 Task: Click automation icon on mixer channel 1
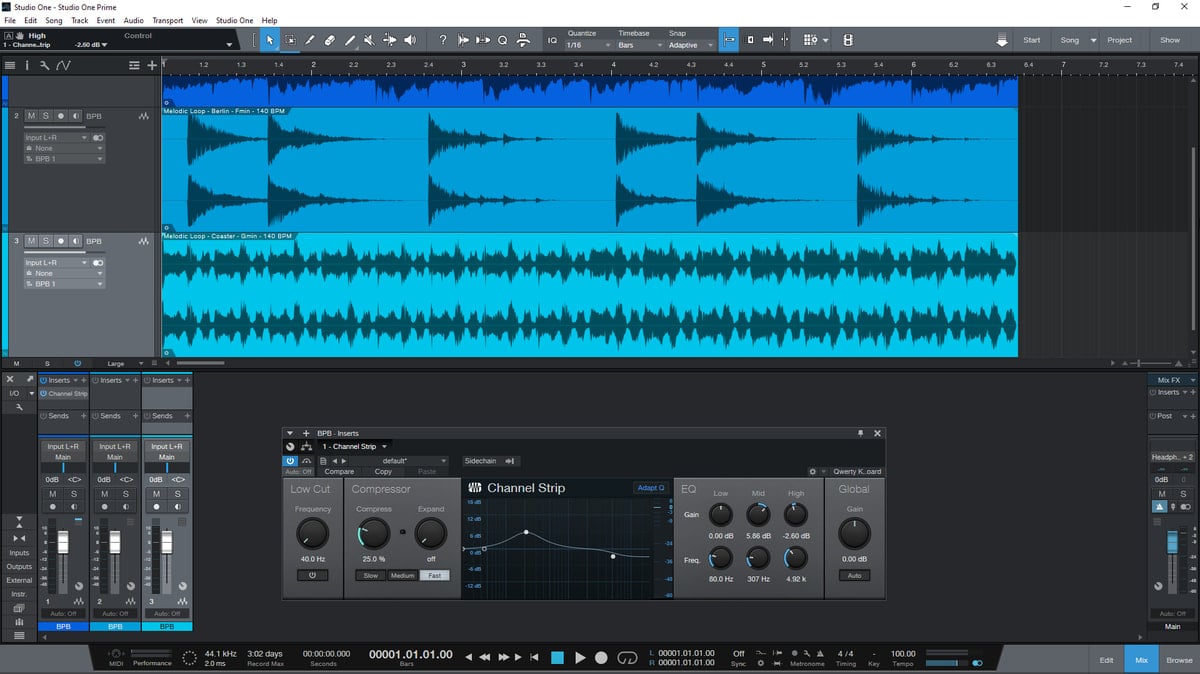[78, 601]
